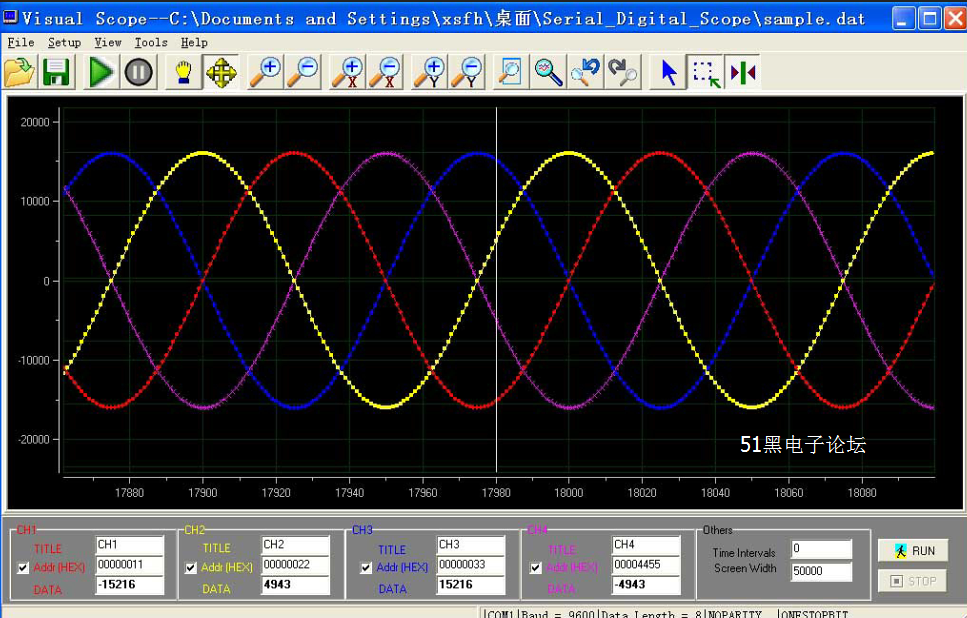Click the Y-axis label 20000
This screenshot has height=618, width=967.
[x=35, y=122]
